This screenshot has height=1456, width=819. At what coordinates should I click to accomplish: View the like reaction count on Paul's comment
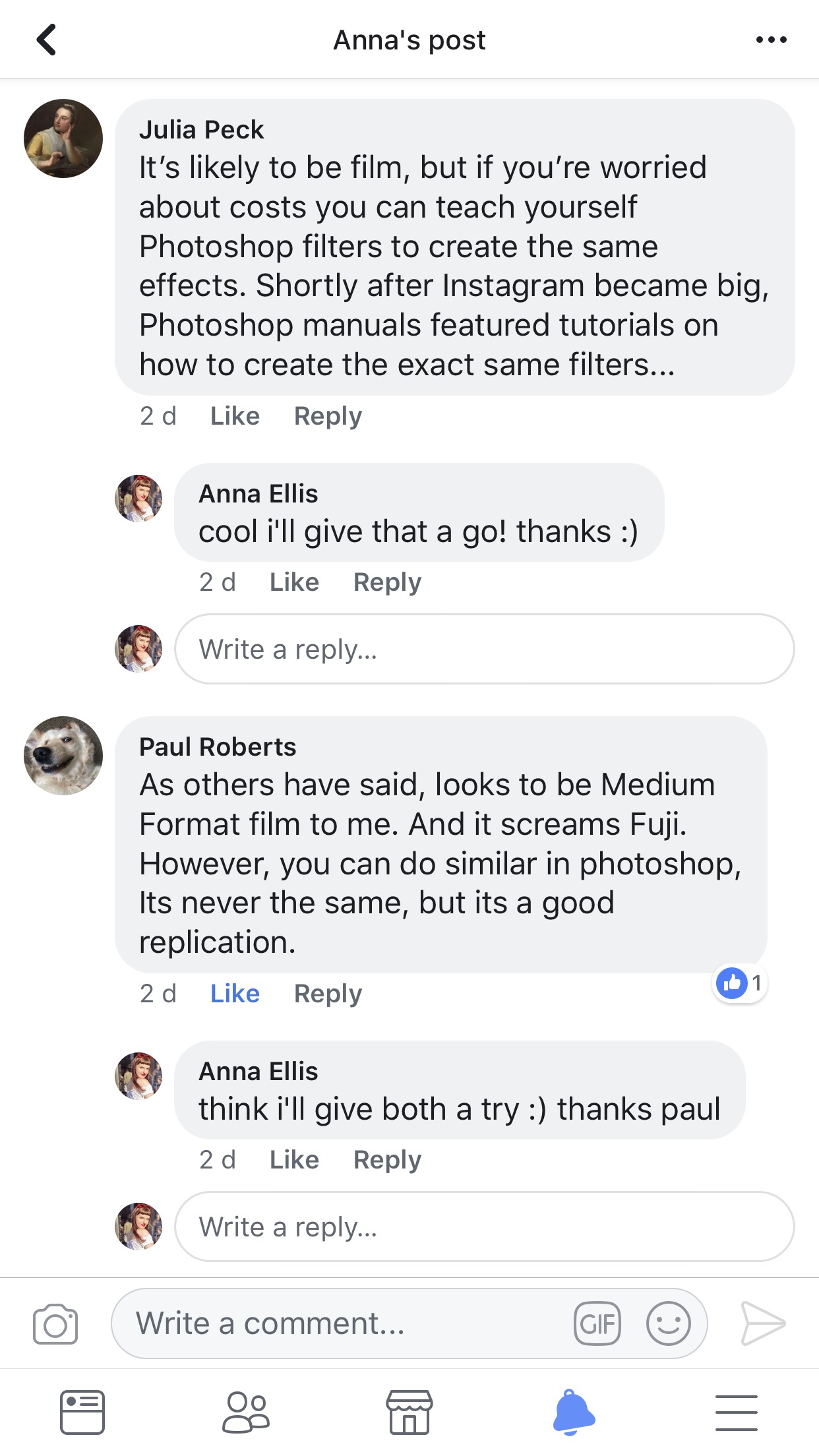(740, 983)
